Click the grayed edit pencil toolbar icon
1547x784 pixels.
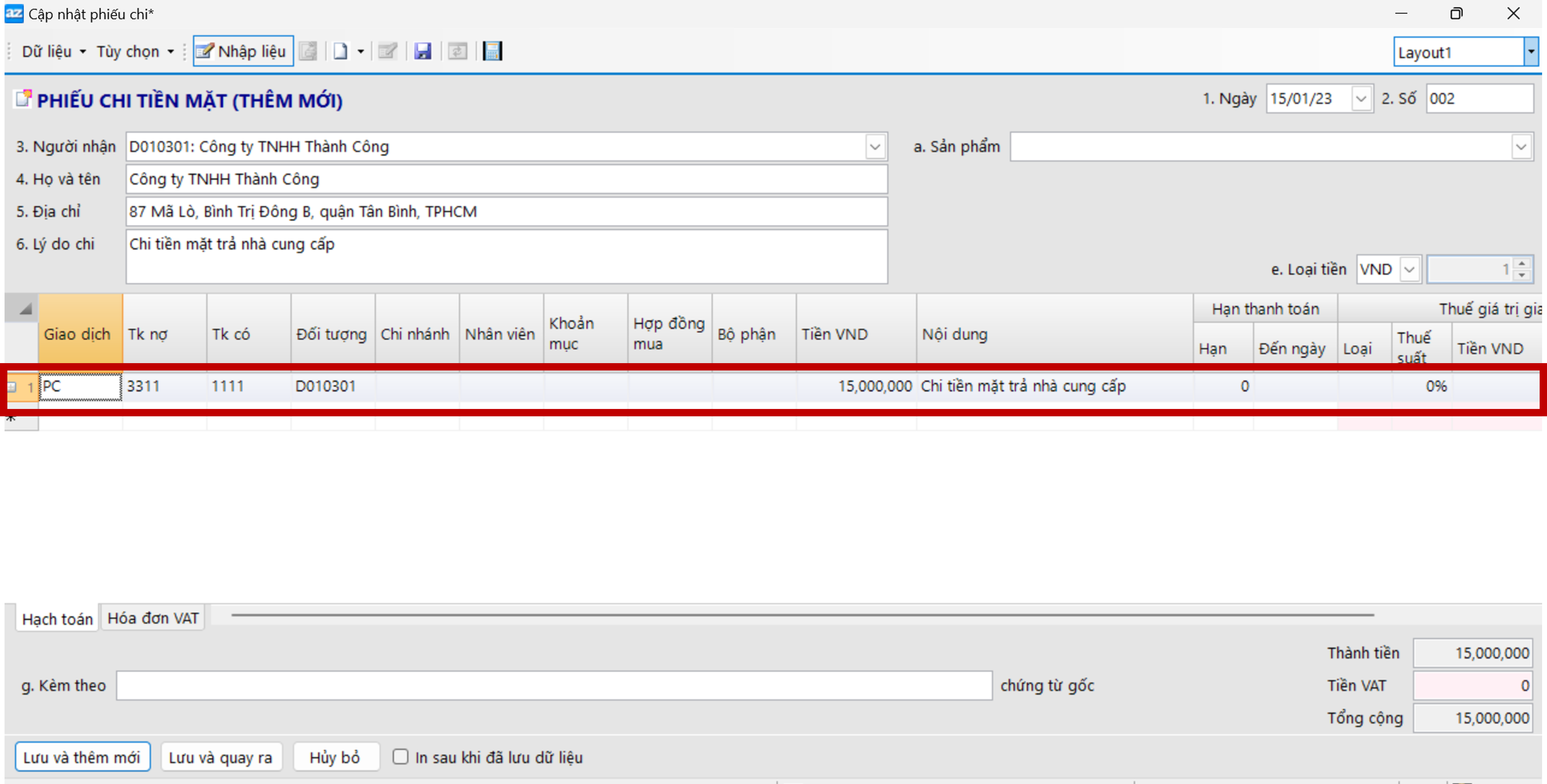387,51
